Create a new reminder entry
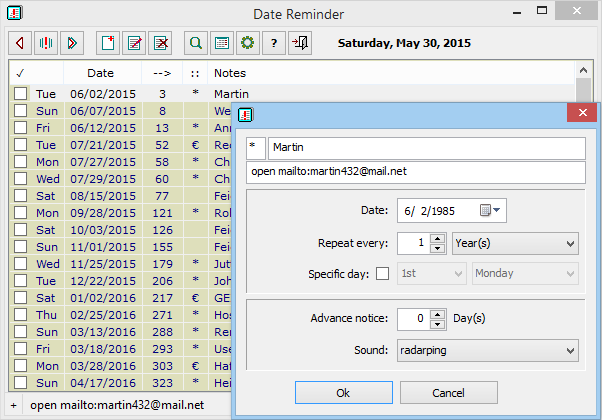 pyautogui.click(x=107, y=43)
